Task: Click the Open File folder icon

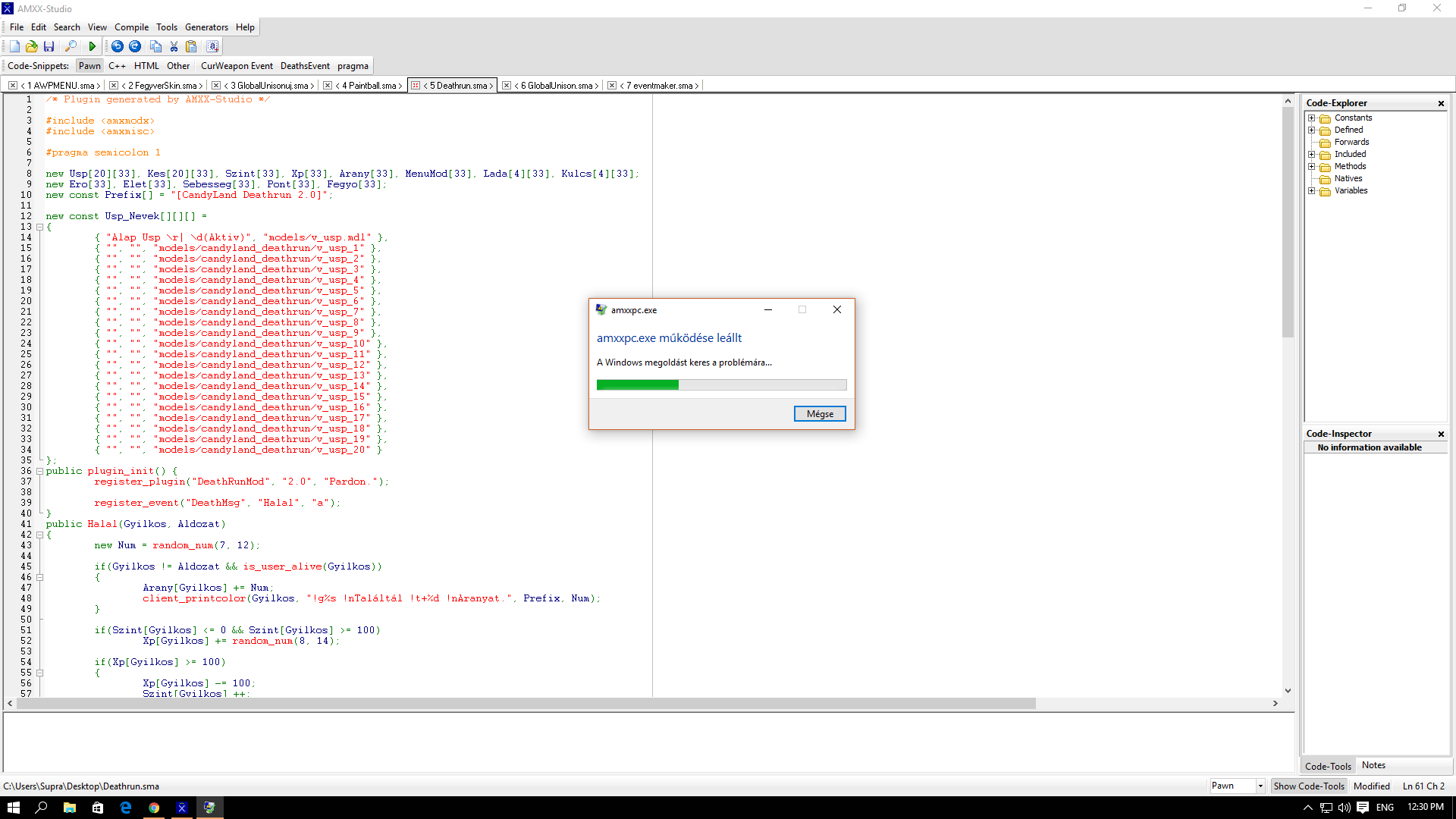Action: tap(31, 47)
